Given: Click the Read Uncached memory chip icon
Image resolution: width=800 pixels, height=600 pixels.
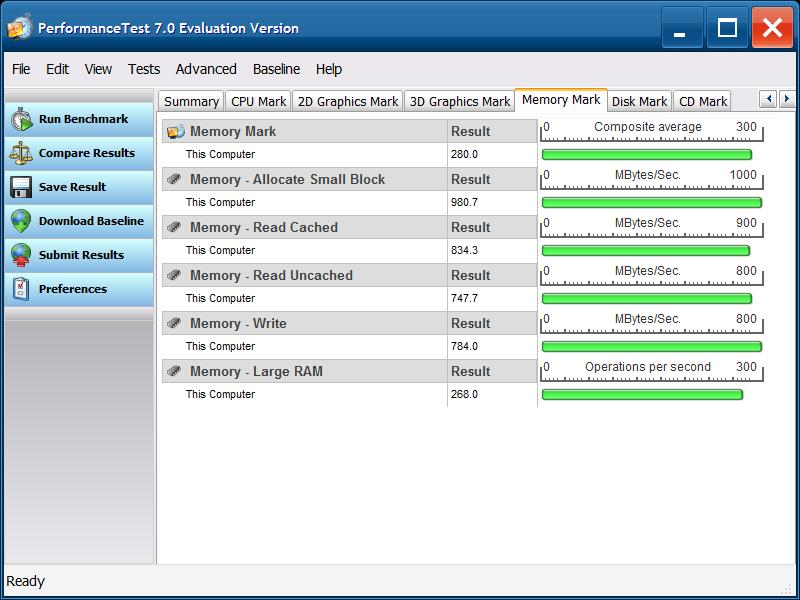Looking at the screenshot, I should tap(174, 275).
